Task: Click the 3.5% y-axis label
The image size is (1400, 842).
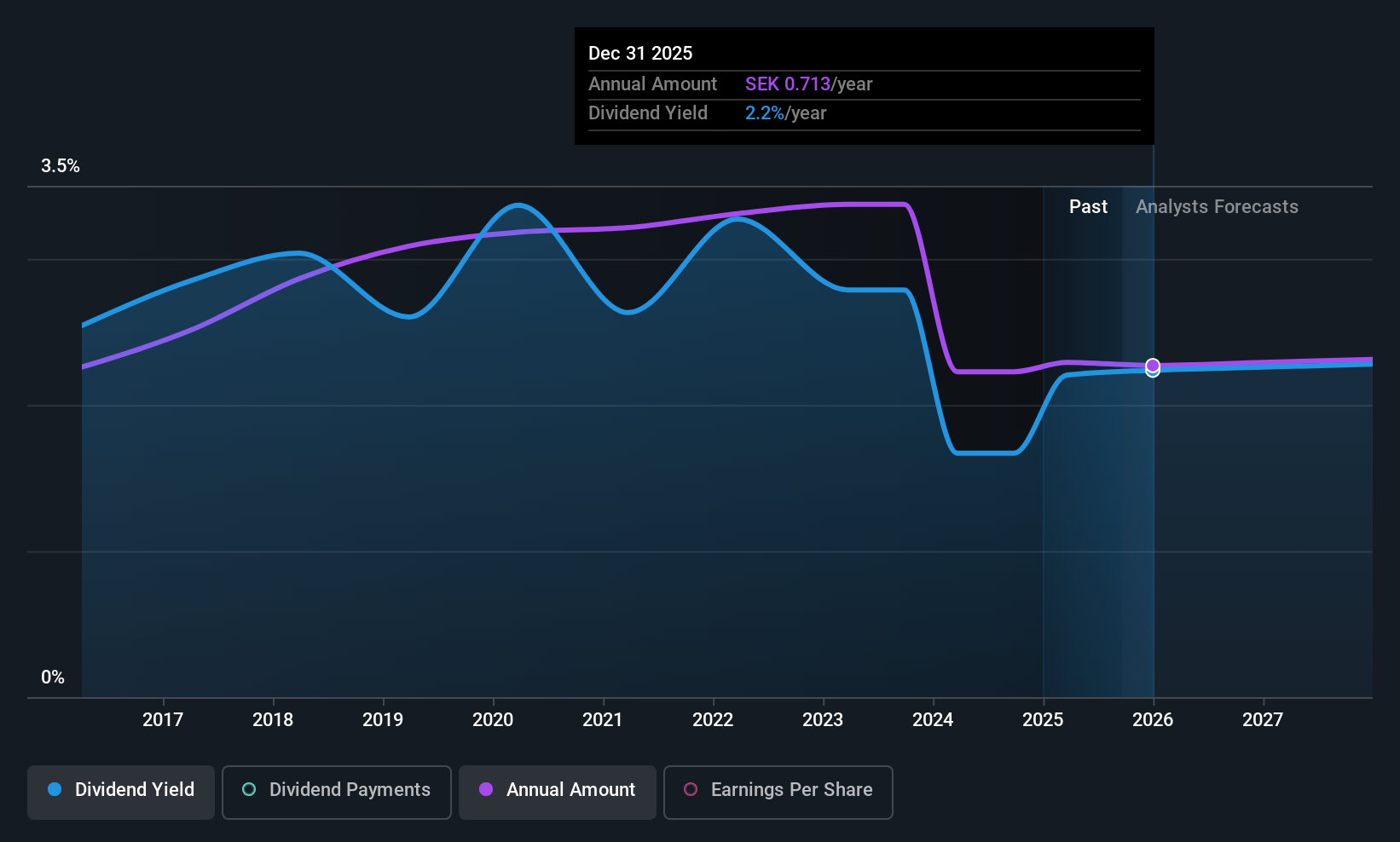Action: point(61,166)
